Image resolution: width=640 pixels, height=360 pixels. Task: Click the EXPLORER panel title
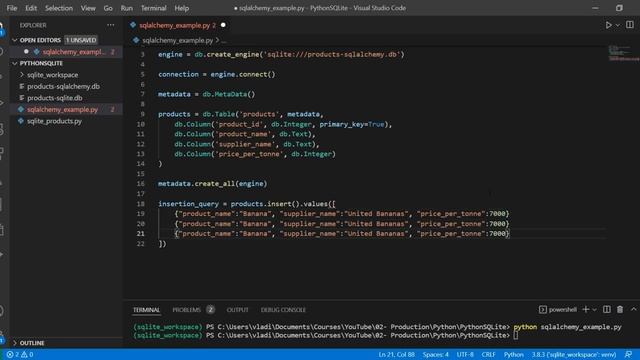click(x=33, y=25)
